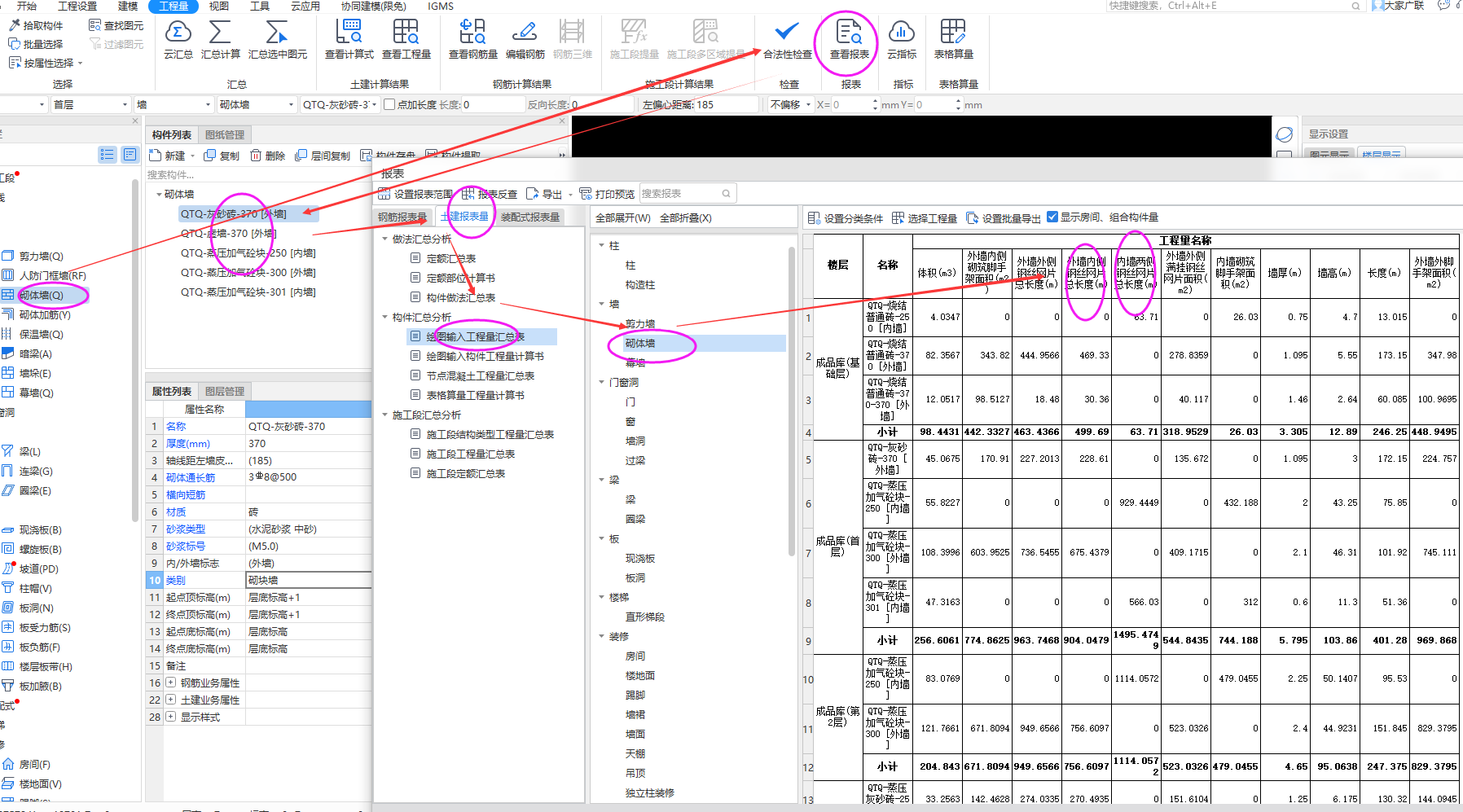Open 查看计算式 tool

pos(349,40)
